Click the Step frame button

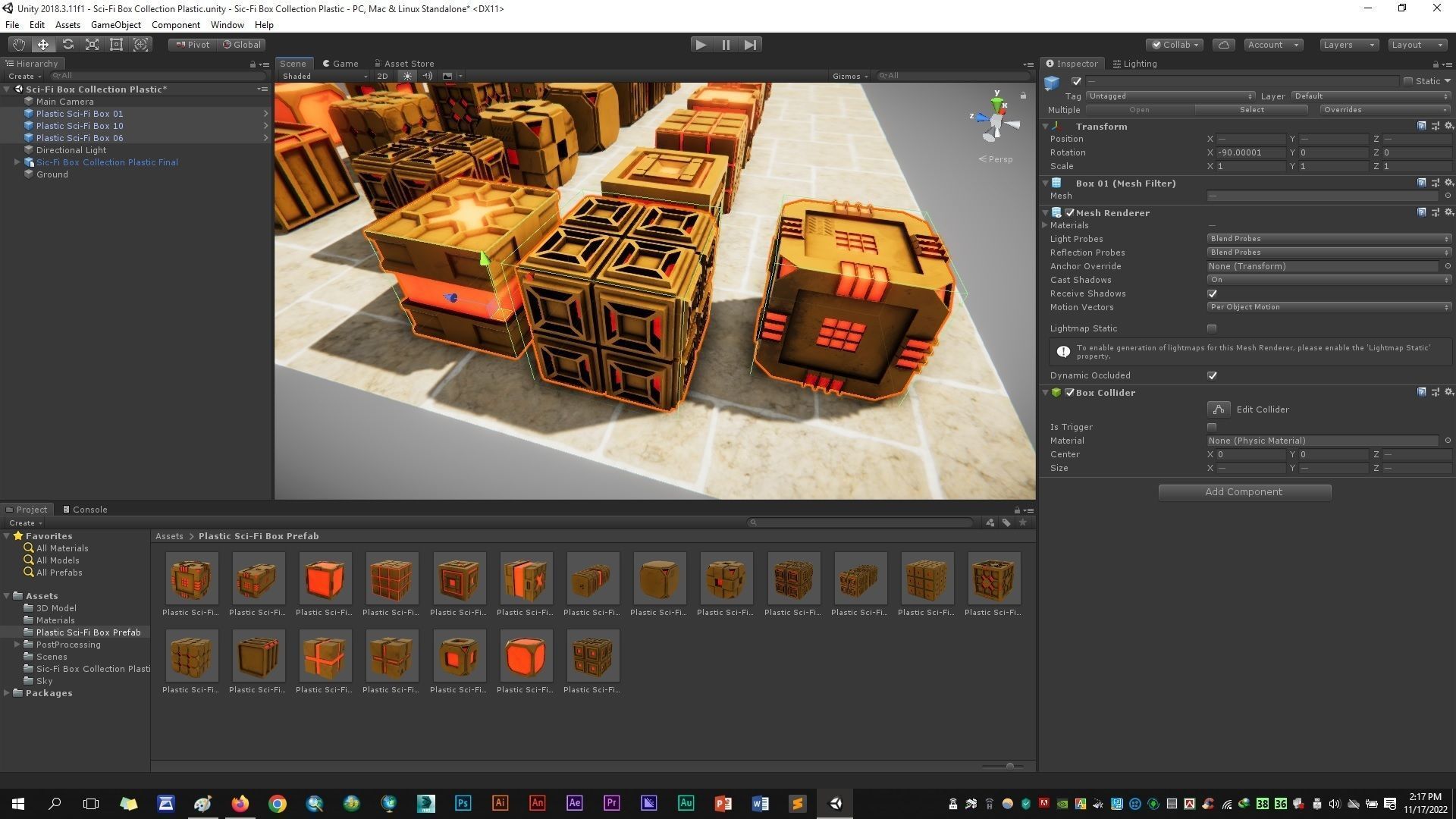(750, 45)
